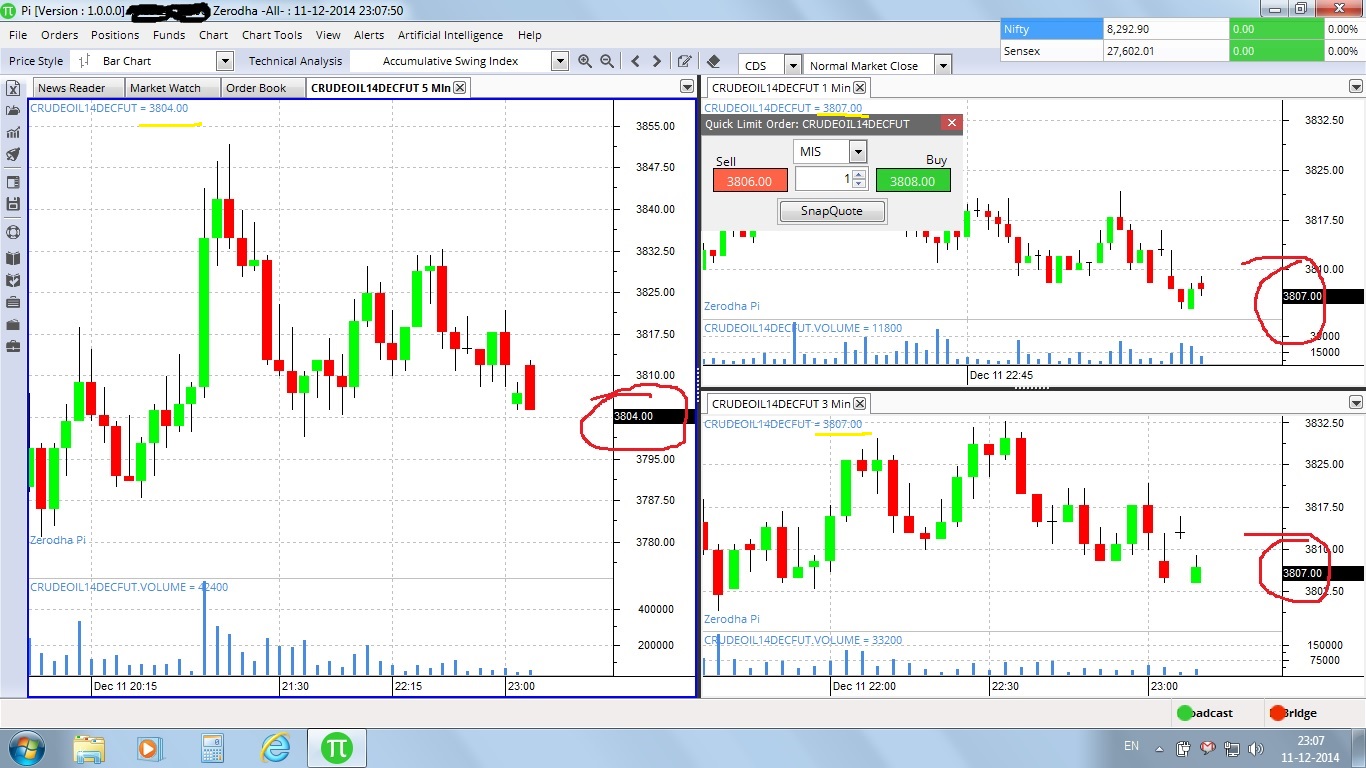Close the CRUDEOIL14DECFUT 5 Min tab
Image resolution: width=1366 pixels, height=768 pixels.
tap(460, 88)
